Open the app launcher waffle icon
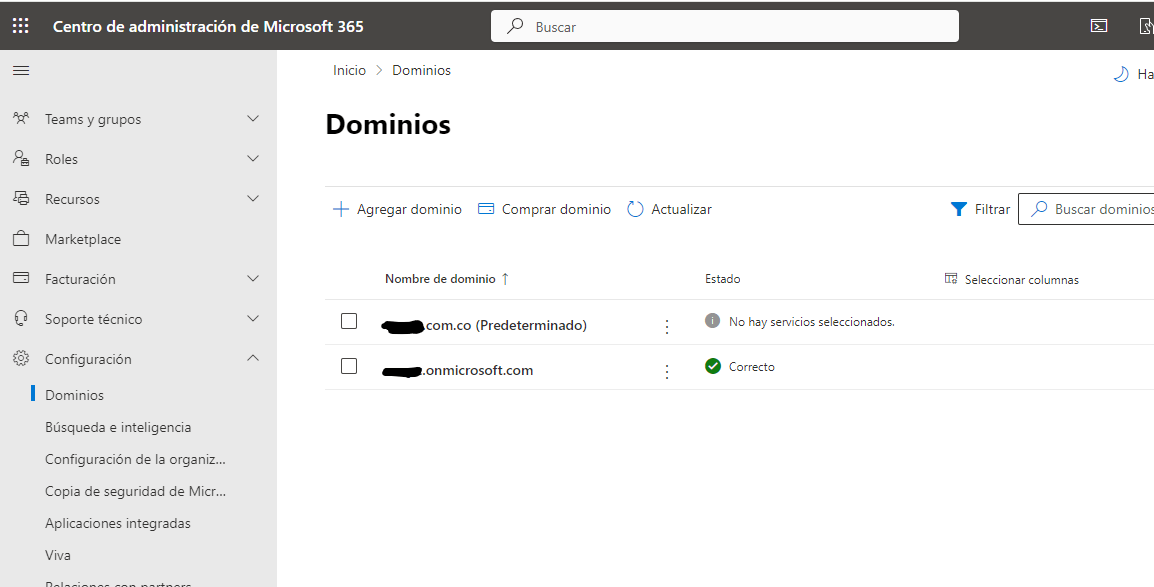The width and height of the screenshot is (1154, 587). tap(21, 26)
